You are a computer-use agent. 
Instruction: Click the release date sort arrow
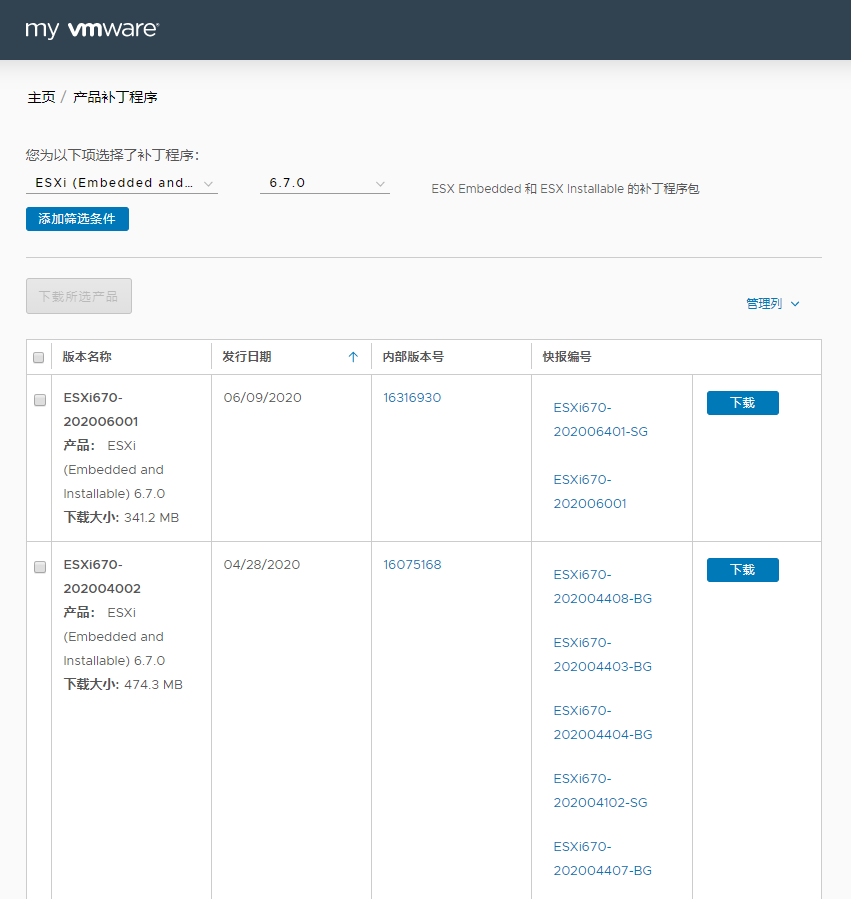[353, 357]
